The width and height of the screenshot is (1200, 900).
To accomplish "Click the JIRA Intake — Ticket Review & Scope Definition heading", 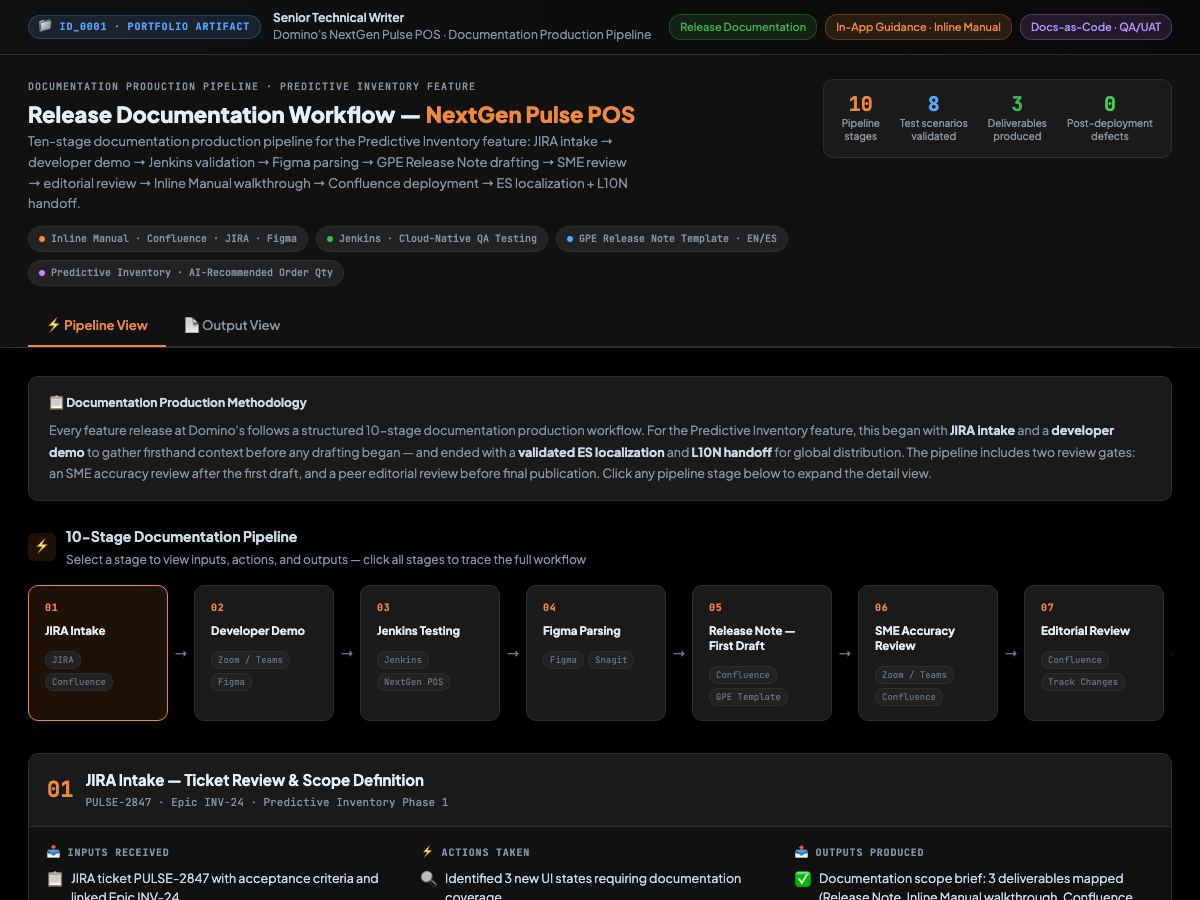I will (255, 780).
